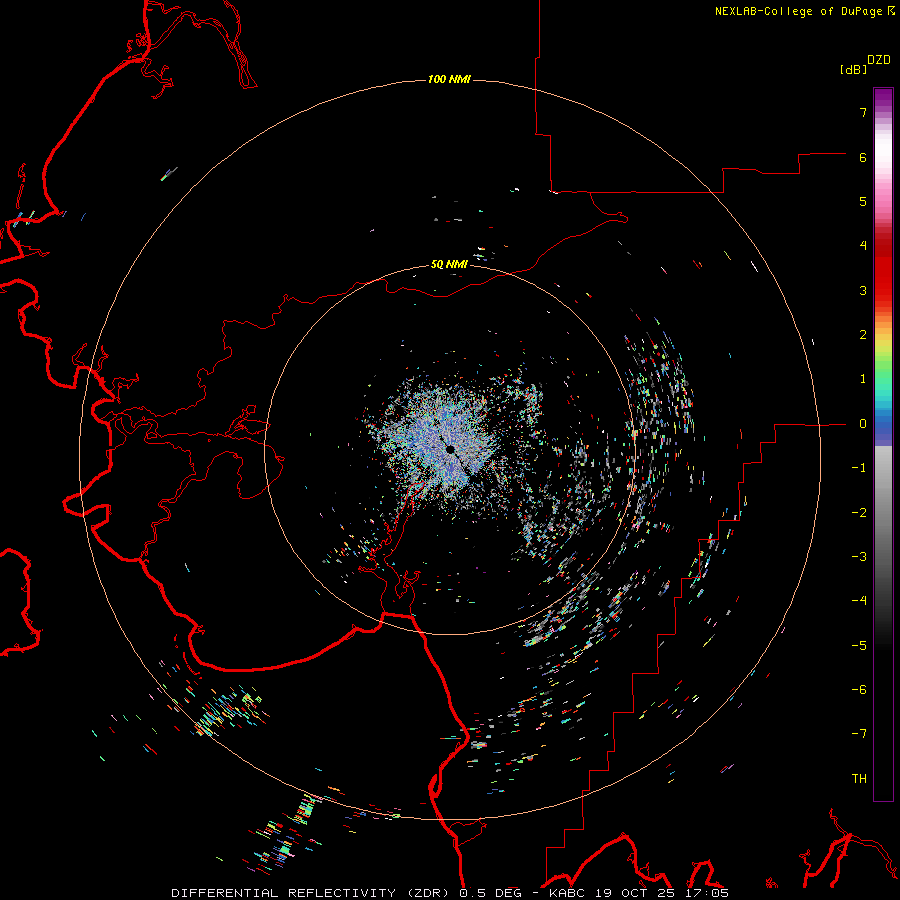Screen dimensions: 900x900
Task: Click the 0.5 DEG elevation text
Action: click(491, 893)
